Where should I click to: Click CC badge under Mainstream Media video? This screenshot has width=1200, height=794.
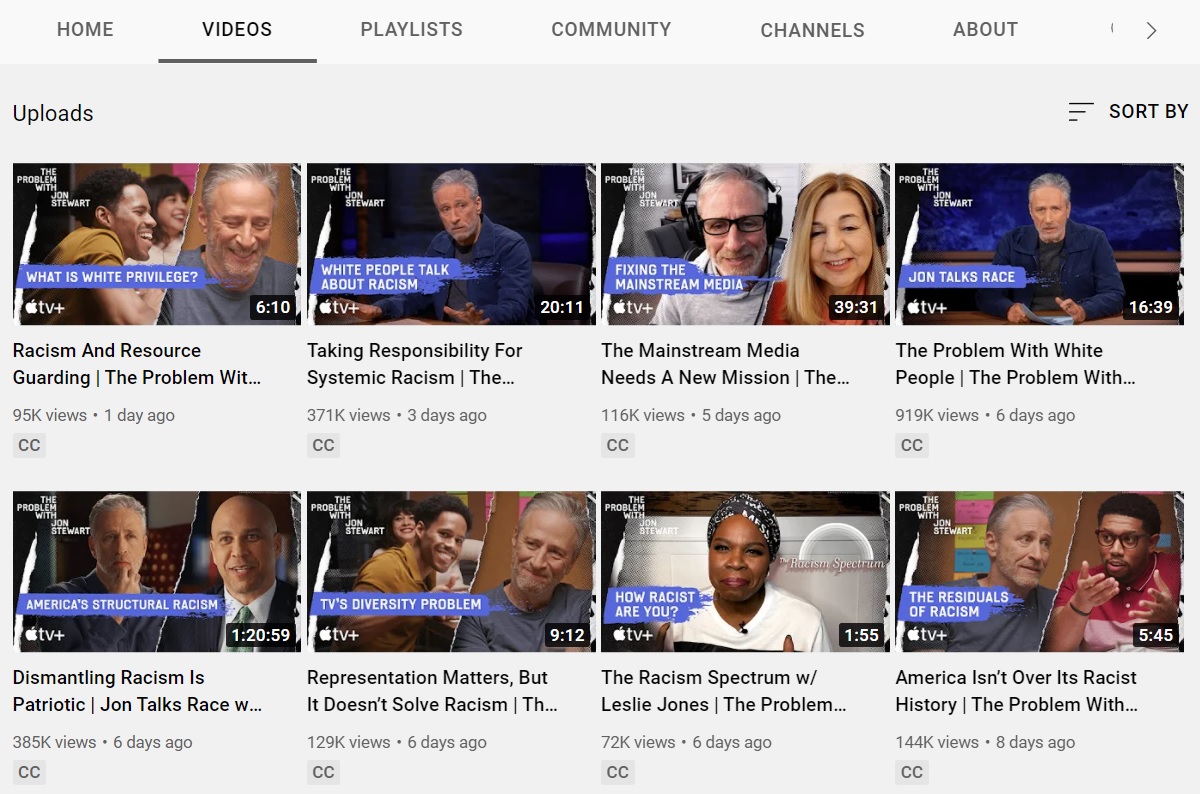(617, 445)
